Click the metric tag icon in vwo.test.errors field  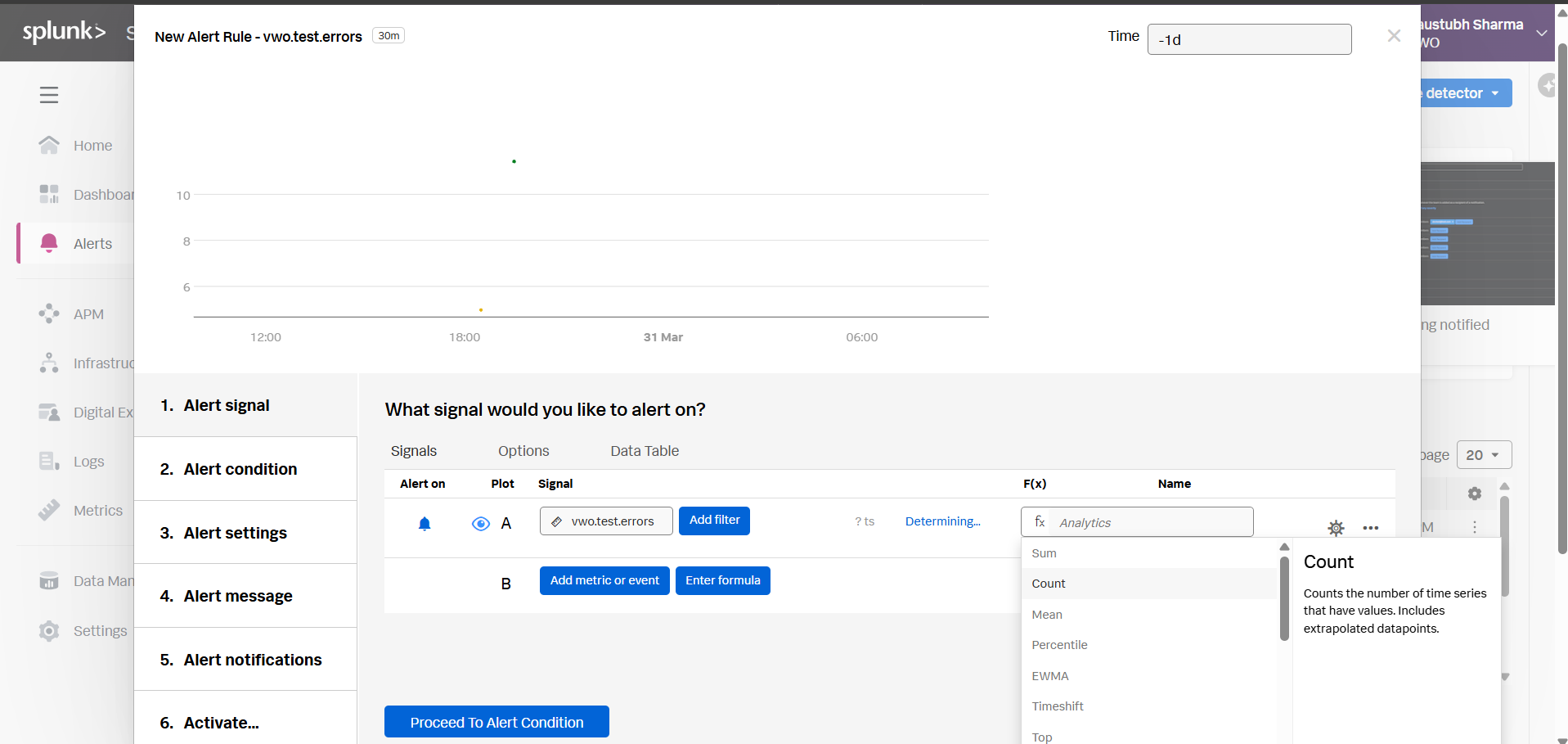[x=556, y=521]
